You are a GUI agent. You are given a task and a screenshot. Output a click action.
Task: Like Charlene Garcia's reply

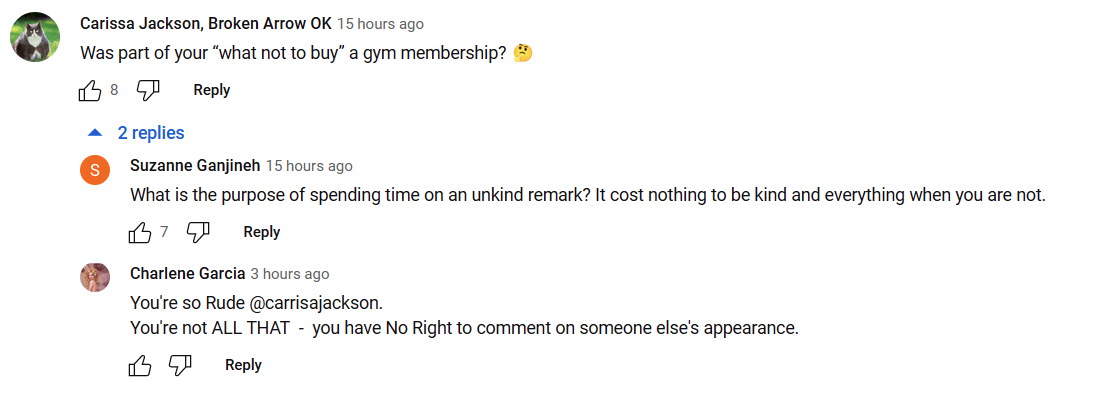coord(140,365)
